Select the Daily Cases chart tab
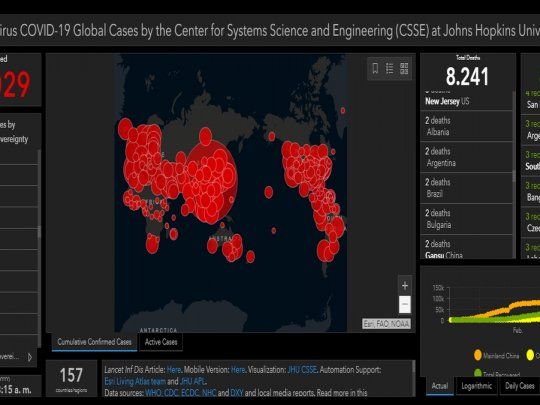 coord(519,386)
